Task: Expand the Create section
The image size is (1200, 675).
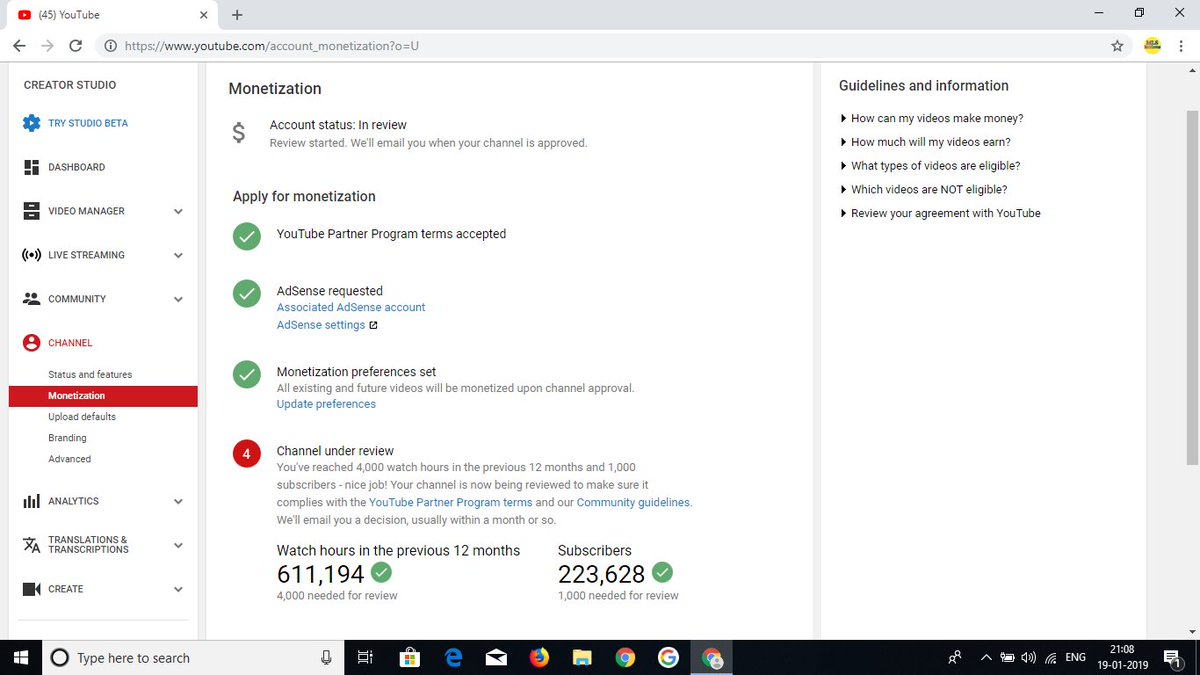Action: pyautogui.click(x=178, y=589)
